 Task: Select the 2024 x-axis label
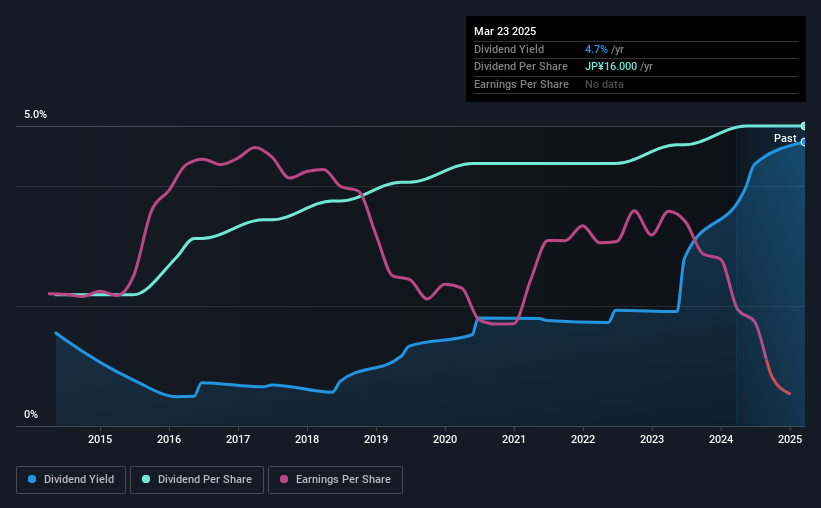(x=721, y=439)
